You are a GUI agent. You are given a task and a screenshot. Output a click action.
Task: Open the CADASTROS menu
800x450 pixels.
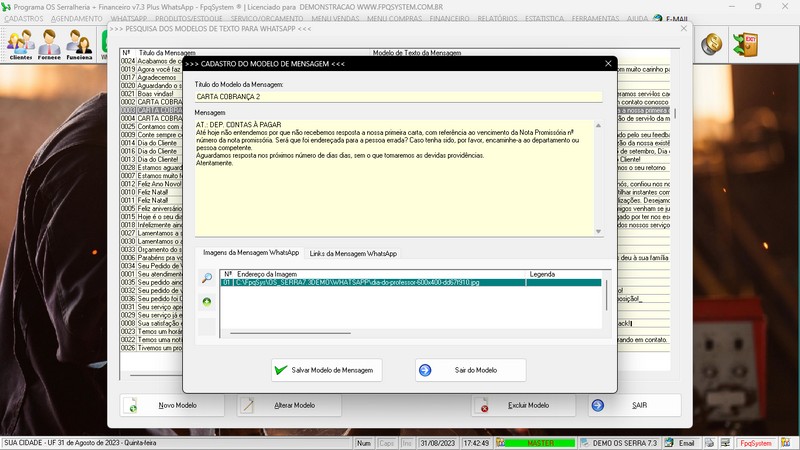(x=23, y=18)
